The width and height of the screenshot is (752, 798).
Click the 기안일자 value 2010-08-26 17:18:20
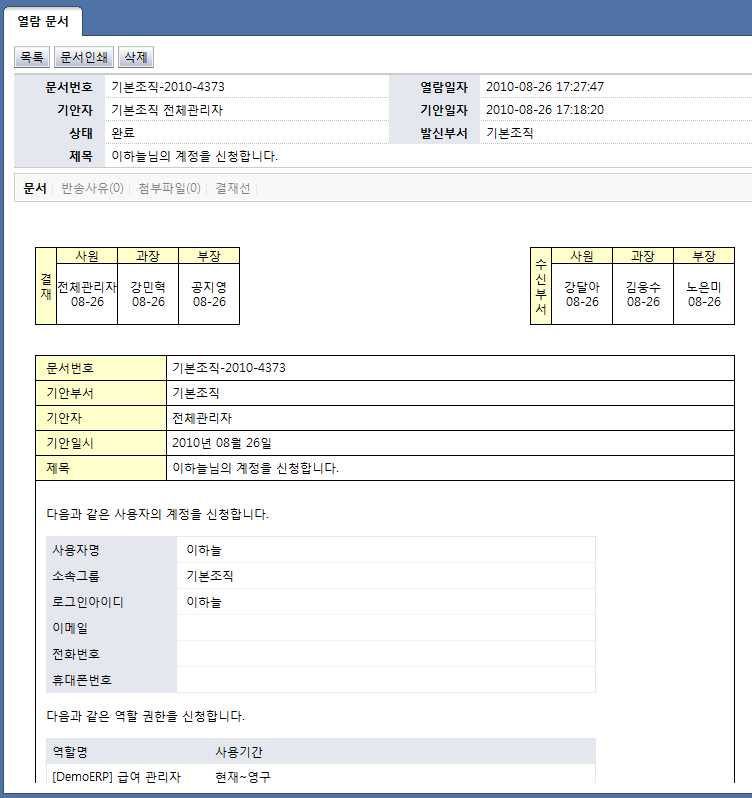coord(544,110)
